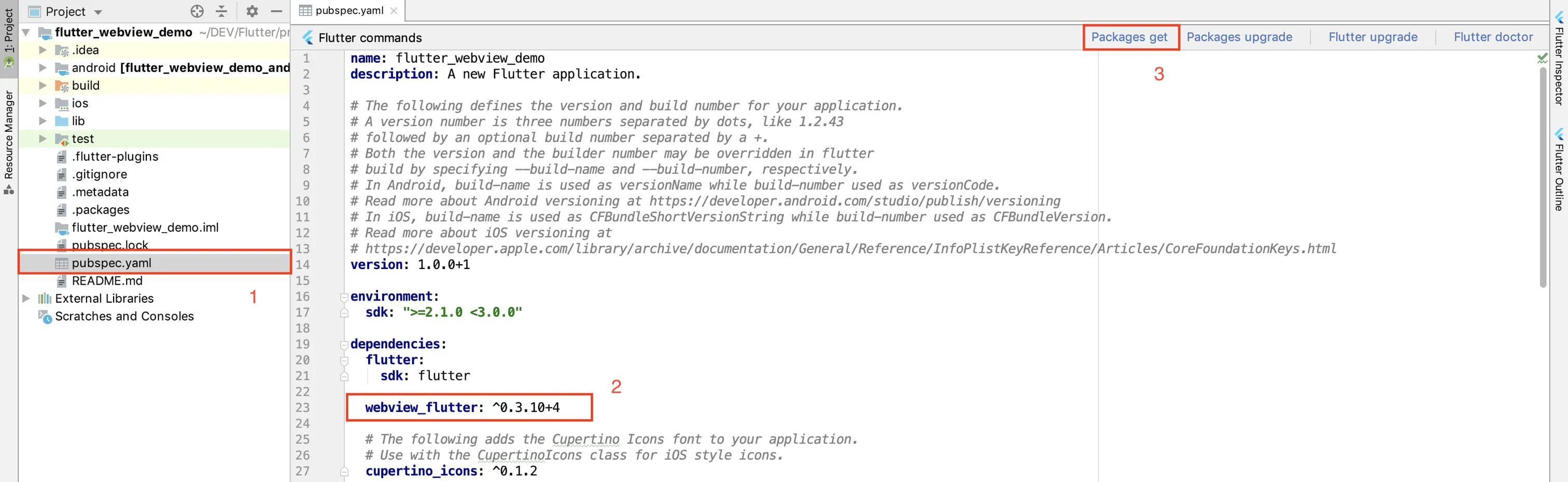Run Packages get command
The width and height of the screenshot is (1568, 482).
pyautogui.click(x=1129, y=37)
